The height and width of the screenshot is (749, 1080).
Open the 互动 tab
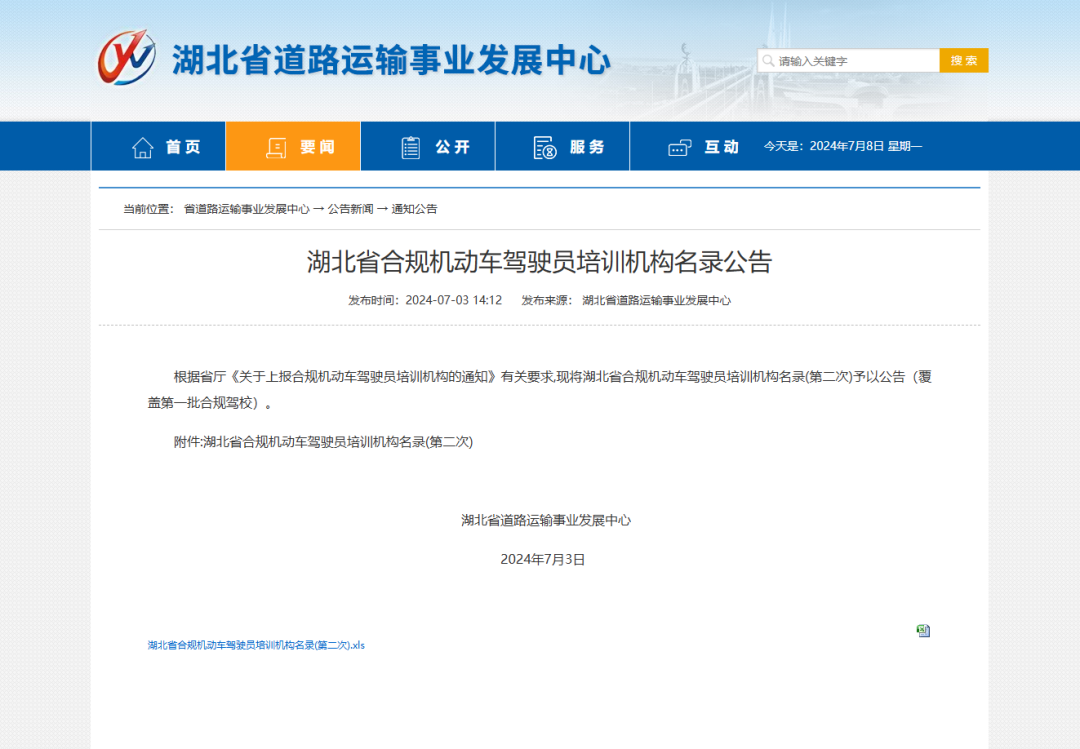(698, 146)
